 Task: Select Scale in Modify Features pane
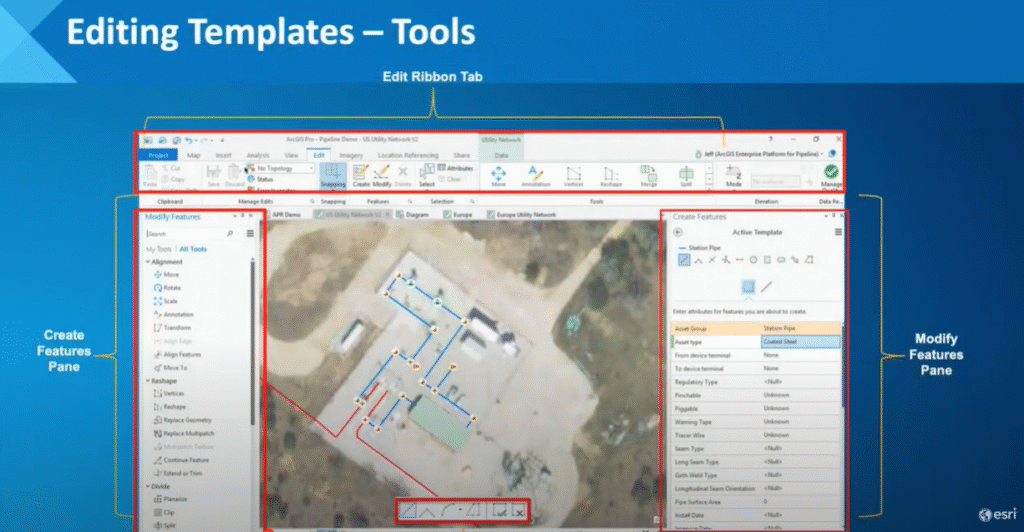[x=165, y=301]
